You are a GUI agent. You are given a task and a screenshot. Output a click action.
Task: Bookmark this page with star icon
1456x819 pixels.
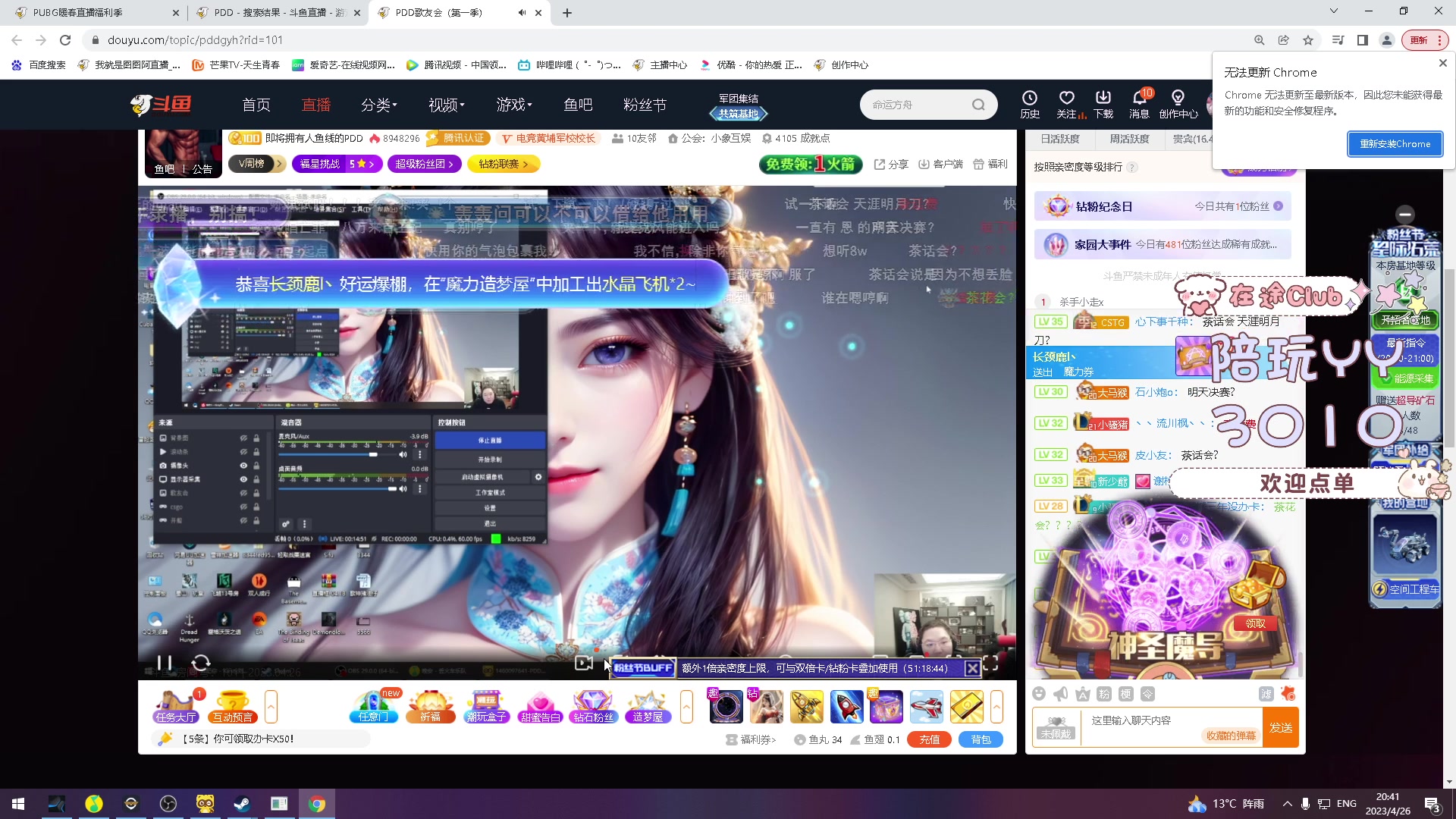pos(1308,40)
